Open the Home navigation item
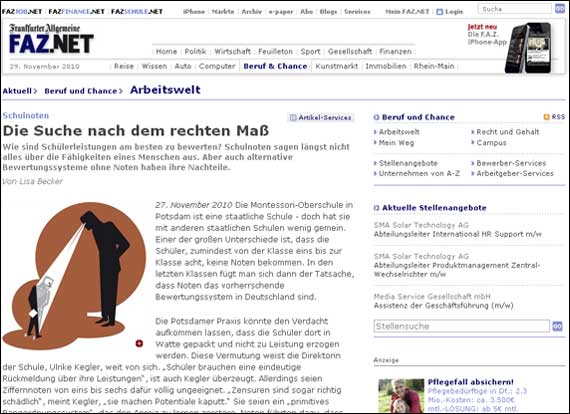Viewport: 570px width, 414px height. pyautogui.click(x=166, y=52)
